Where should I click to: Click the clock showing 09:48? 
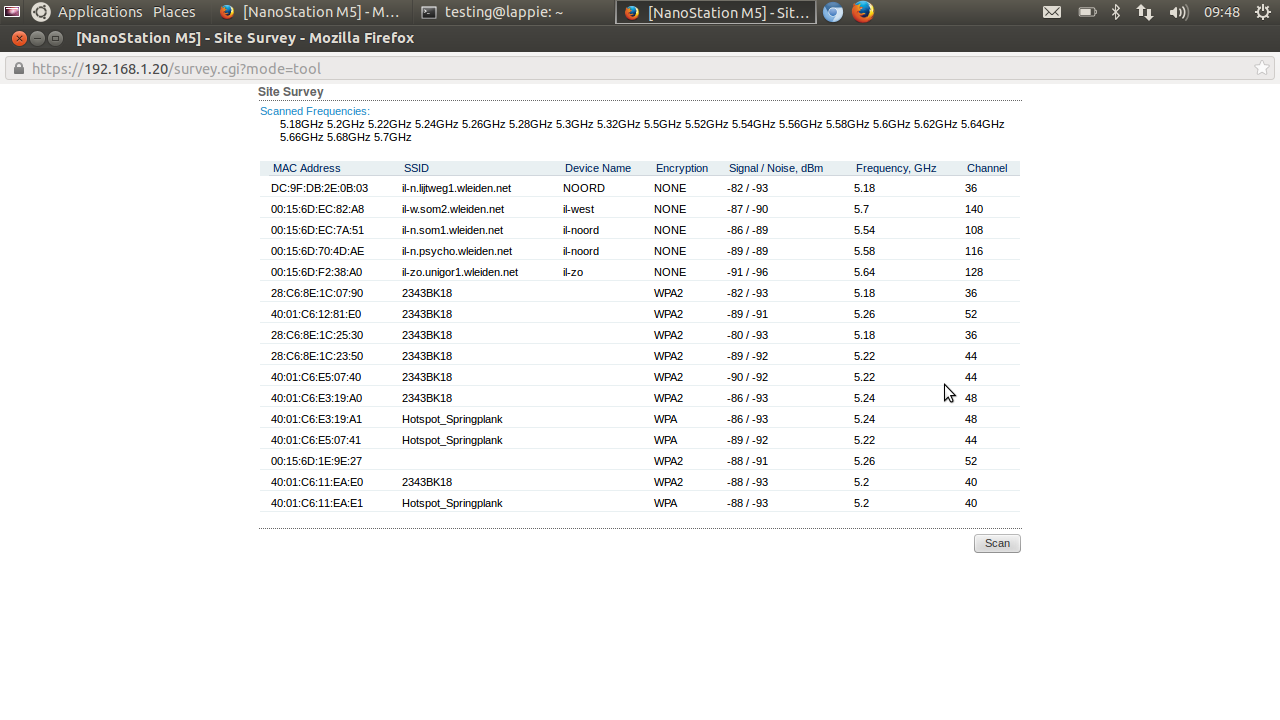pos(1222,12)
